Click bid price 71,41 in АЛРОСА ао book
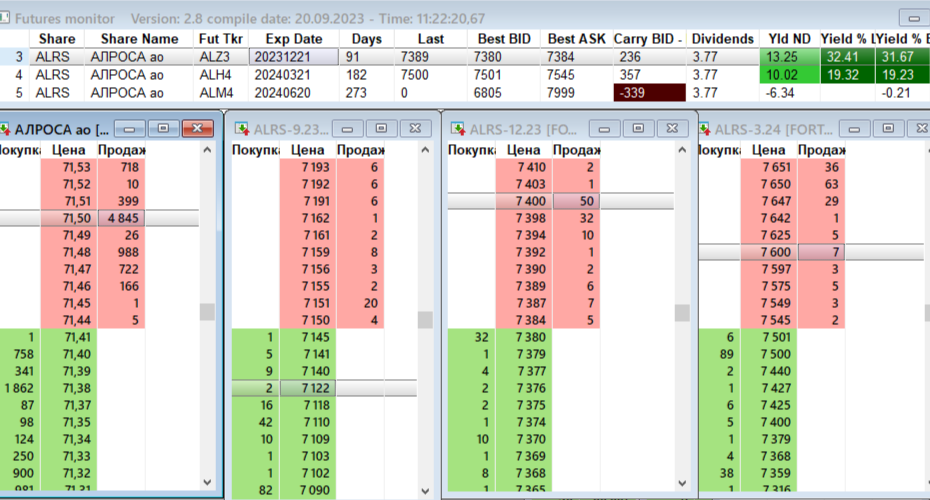 pyautogui.click(x=69, y=337)
